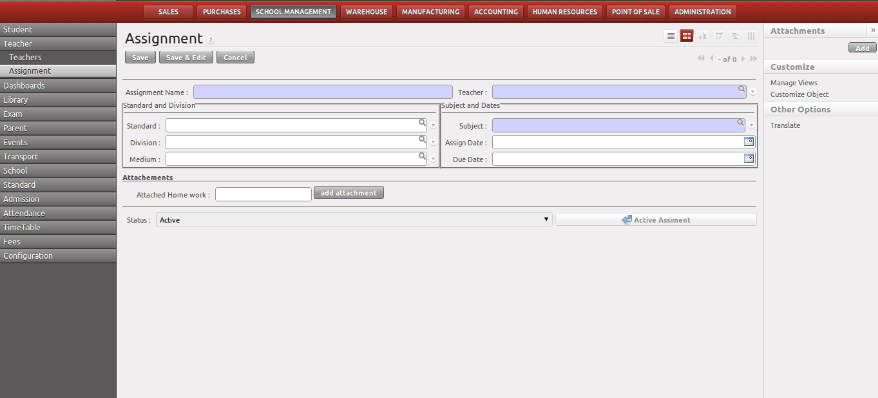This screenshot has height=398, width=878.
Task: Search subjects with magnifier icon
Action: [740, 122]
